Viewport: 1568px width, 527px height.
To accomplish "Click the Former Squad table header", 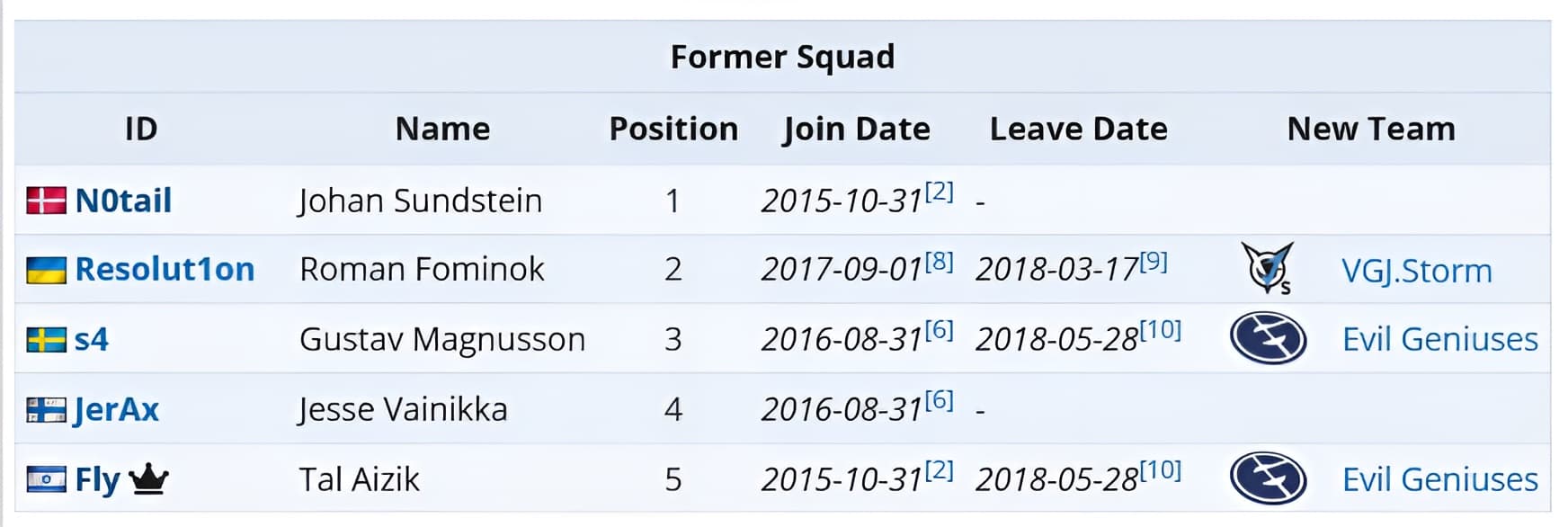I will [x=782, y=57].
